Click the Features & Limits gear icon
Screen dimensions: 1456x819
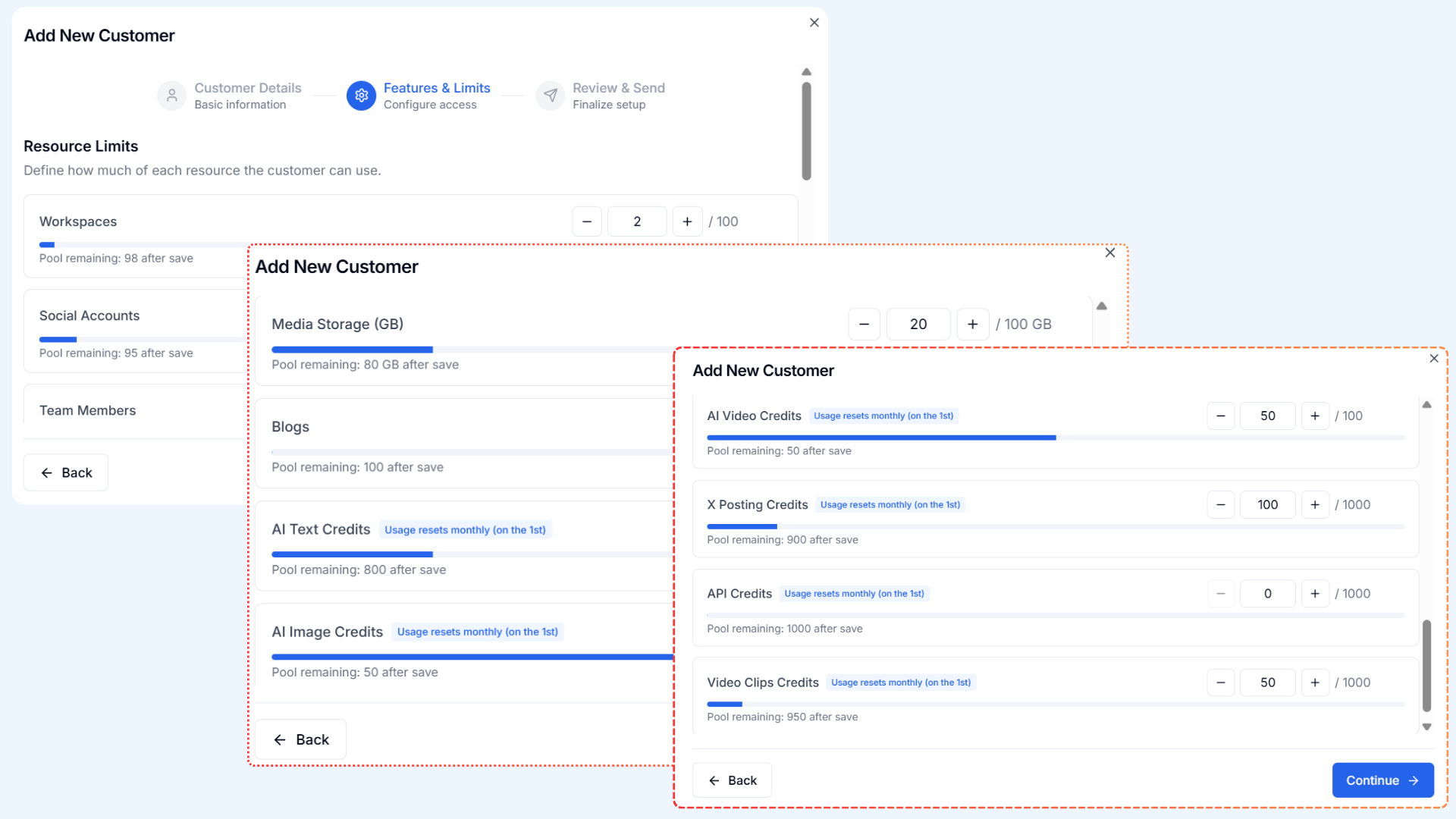tap(362, 96)
